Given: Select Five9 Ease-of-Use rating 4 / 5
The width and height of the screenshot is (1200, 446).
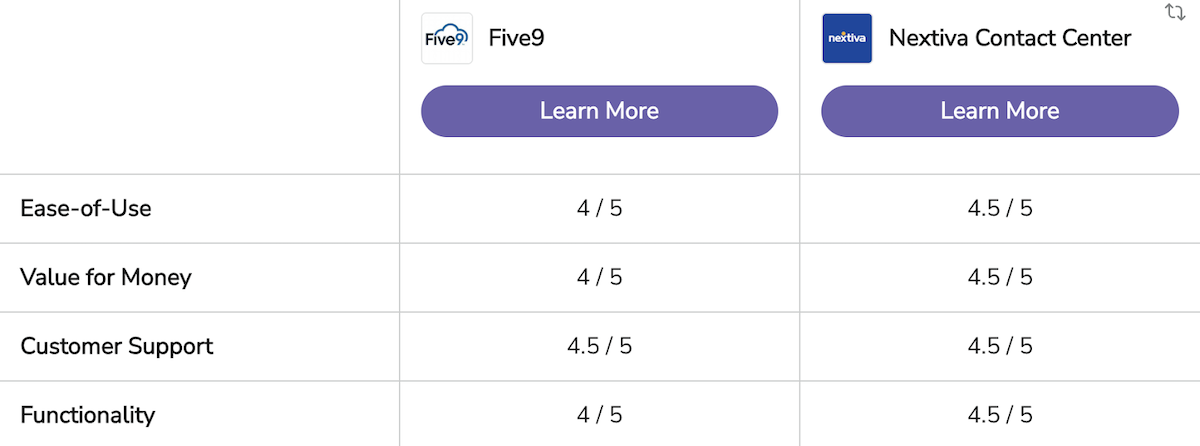Looking at the screenshot, I should [599, 209].
